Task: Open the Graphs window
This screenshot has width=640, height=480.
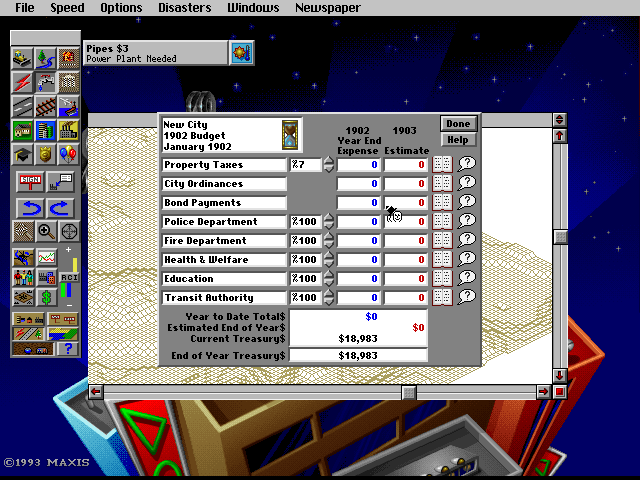Action: pos(47,257)
